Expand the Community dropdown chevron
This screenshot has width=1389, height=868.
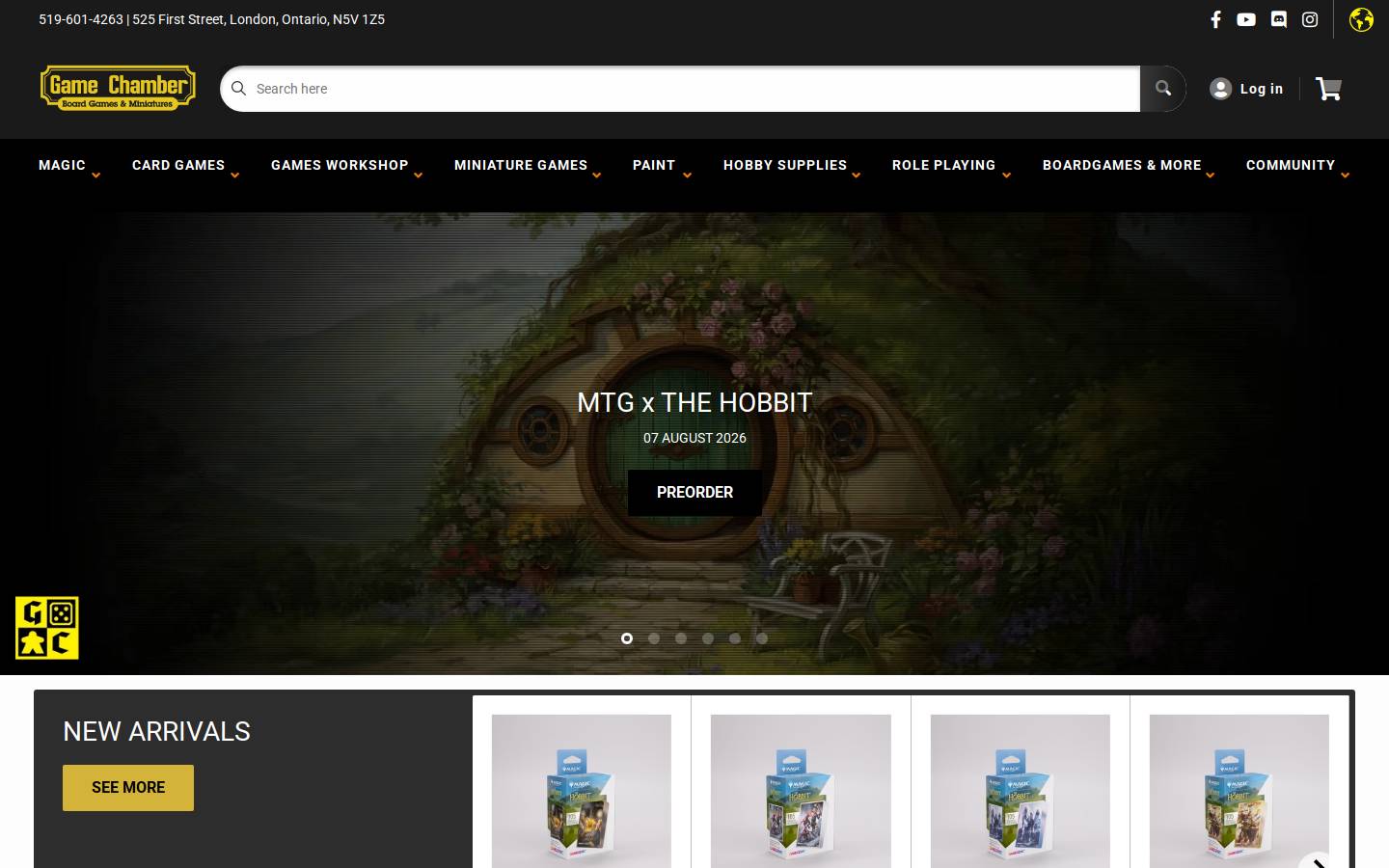[1345, 175]
